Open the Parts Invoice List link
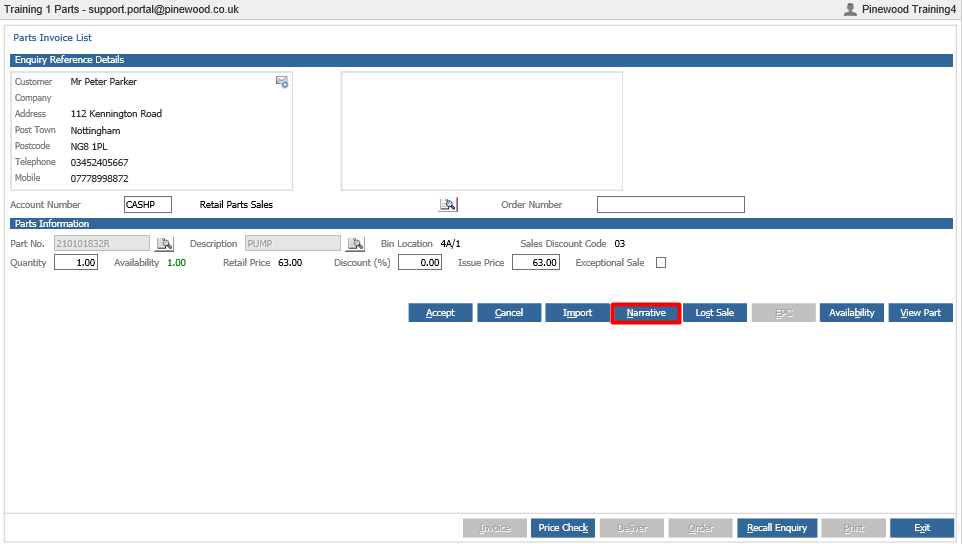962x544 pixels. pyautogui.click(x=52, y=37)
